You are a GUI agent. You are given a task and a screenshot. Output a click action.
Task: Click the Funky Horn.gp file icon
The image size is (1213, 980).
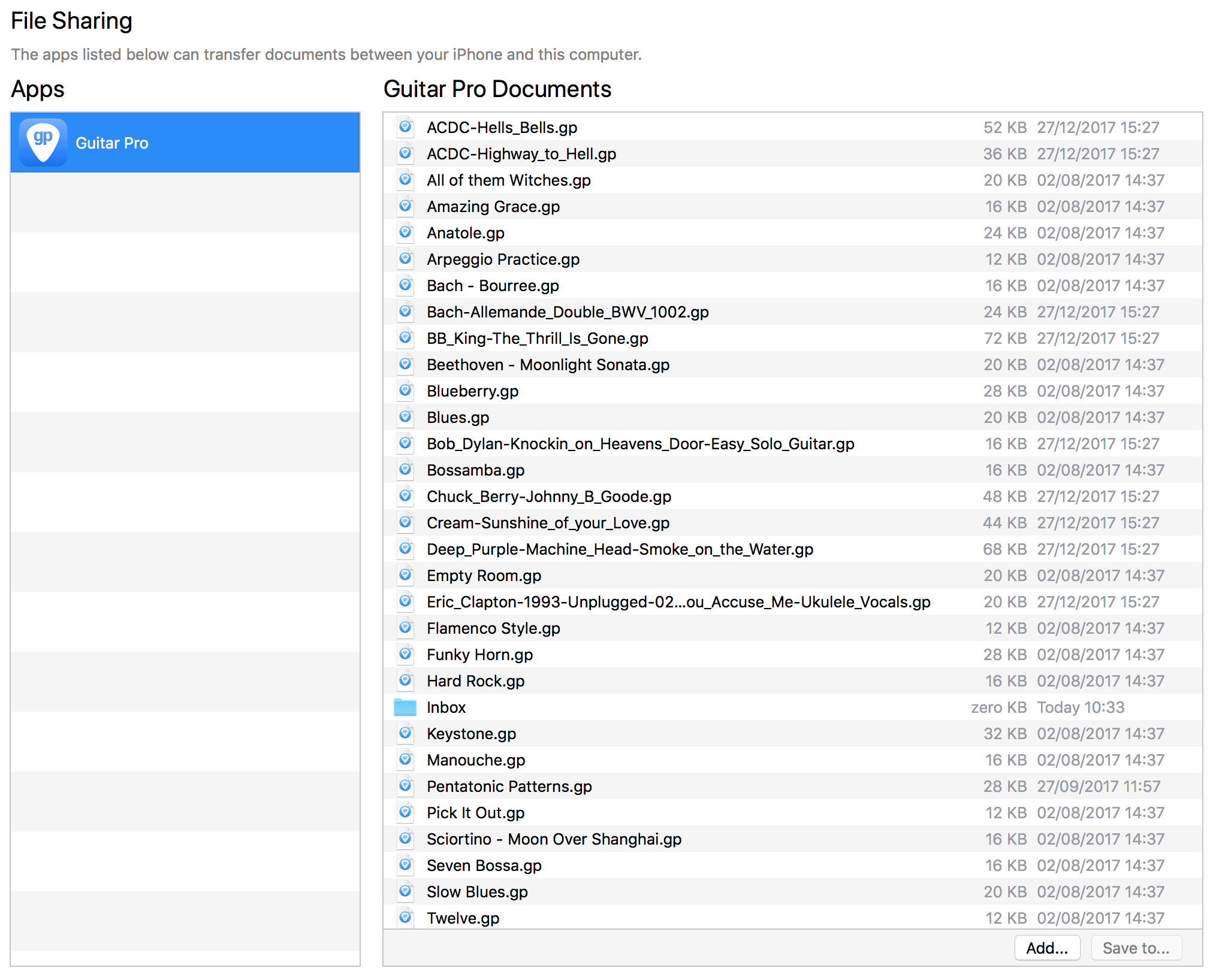click(406, 654)
